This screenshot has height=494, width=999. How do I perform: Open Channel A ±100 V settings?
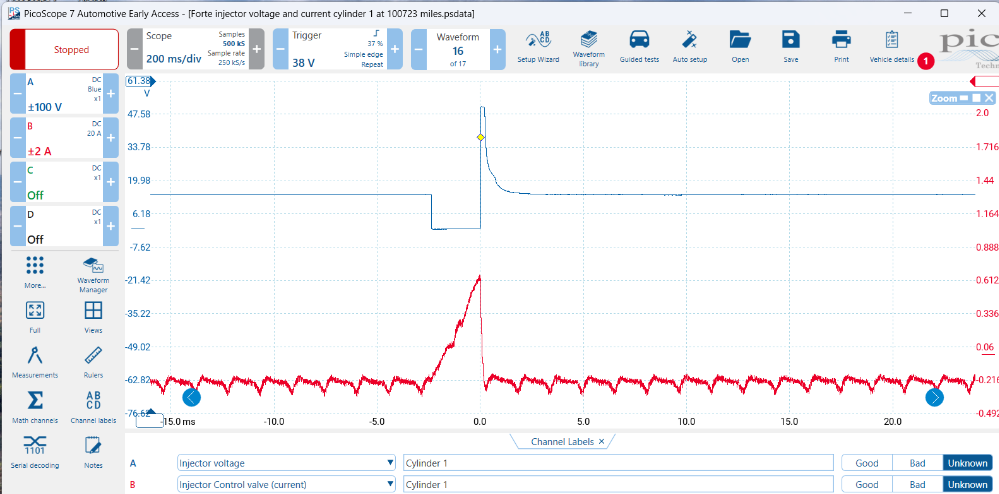(64, 94)
